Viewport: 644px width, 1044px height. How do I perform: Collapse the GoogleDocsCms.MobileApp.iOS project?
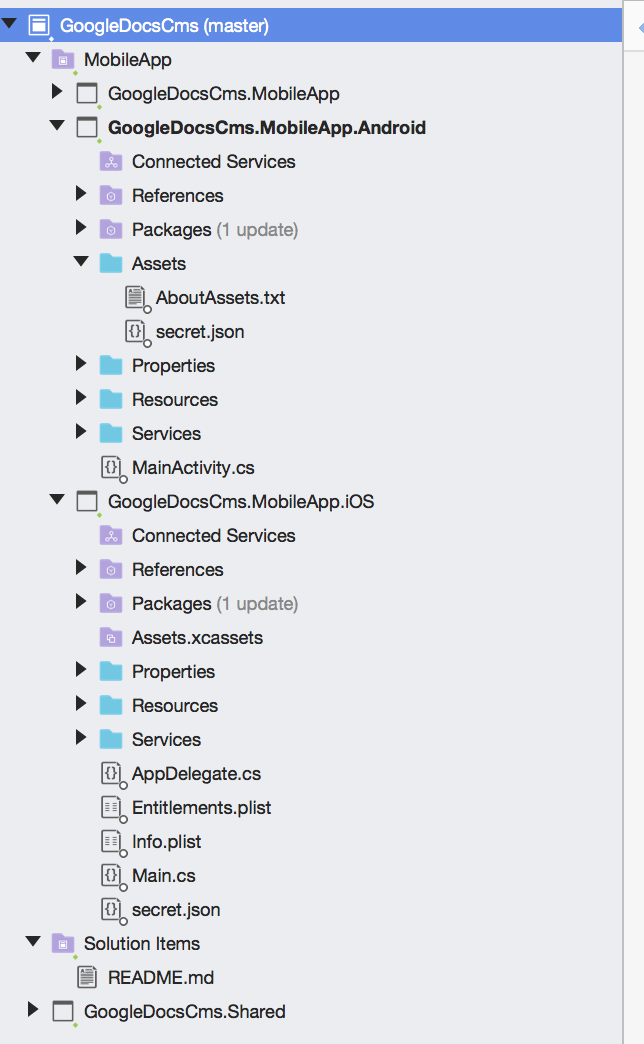[x=57, y=499]
